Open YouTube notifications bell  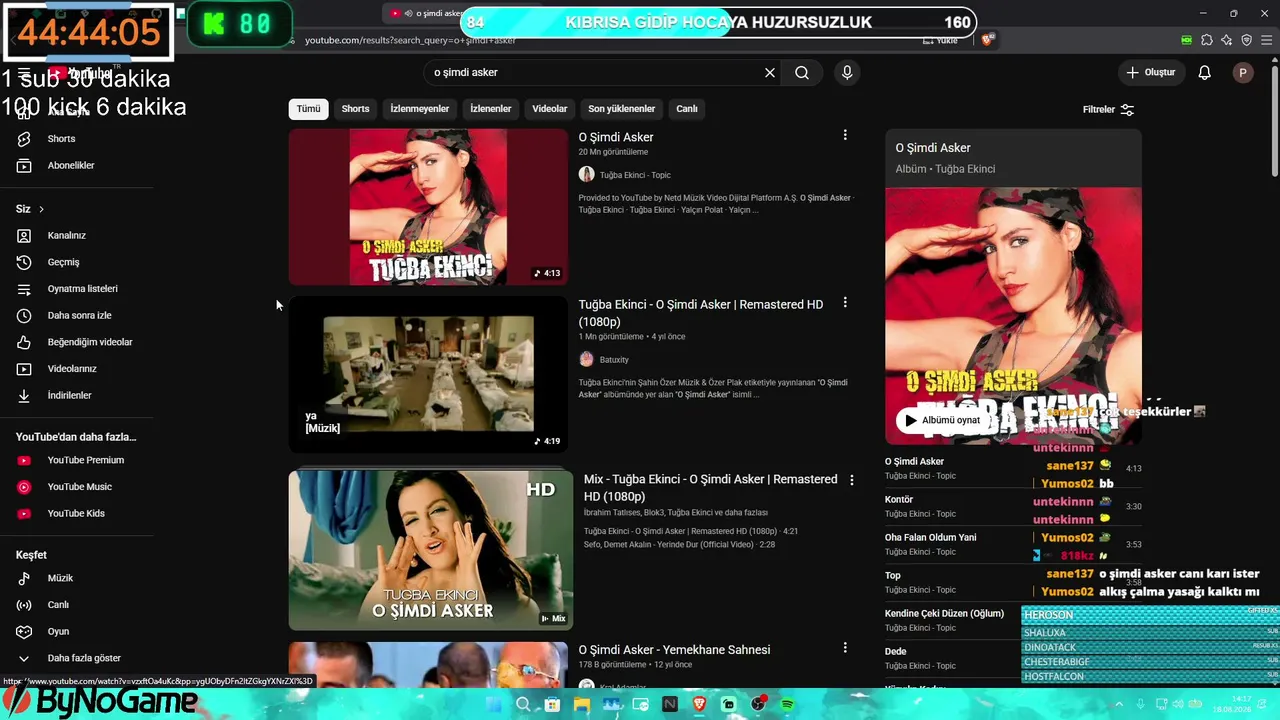tap(1204, 72)
